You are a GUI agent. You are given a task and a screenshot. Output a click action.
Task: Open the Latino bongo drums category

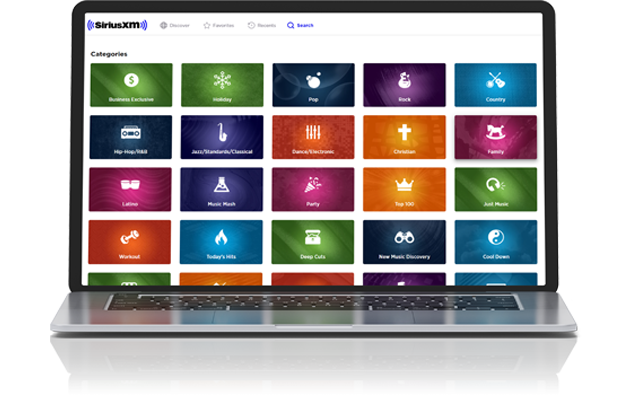tap(130, 189)
